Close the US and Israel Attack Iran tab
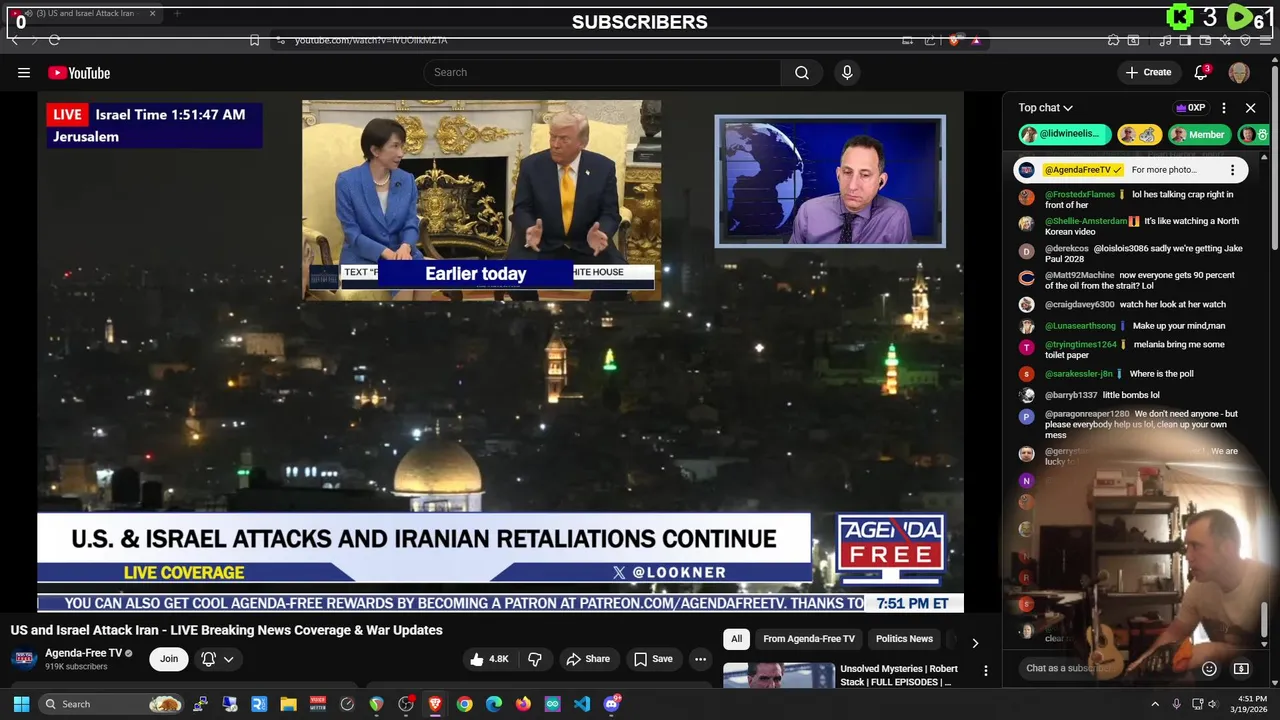Screen dimensions: 1280x720 click(152, 14)
